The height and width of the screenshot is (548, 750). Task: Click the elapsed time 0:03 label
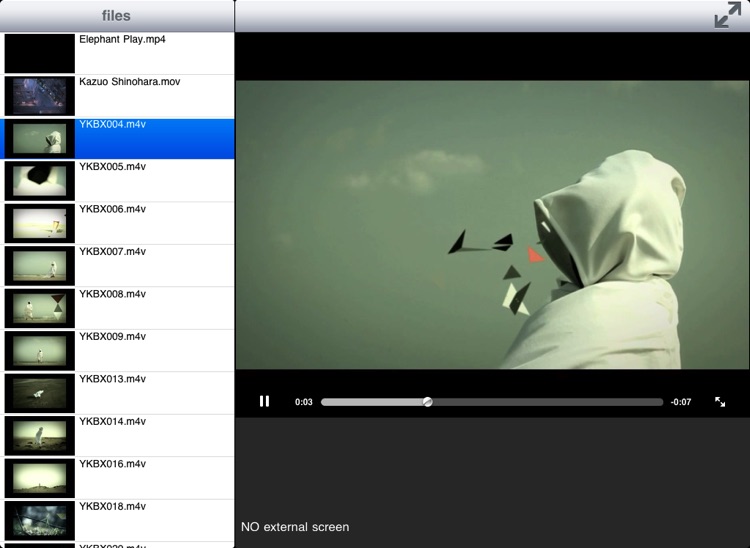point(303,402)
